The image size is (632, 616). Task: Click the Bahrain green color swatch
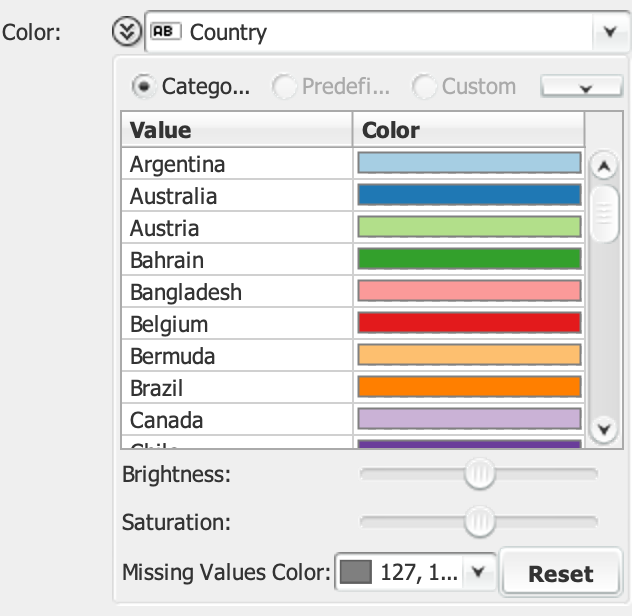pyautogui.click(x=468, y=260)
